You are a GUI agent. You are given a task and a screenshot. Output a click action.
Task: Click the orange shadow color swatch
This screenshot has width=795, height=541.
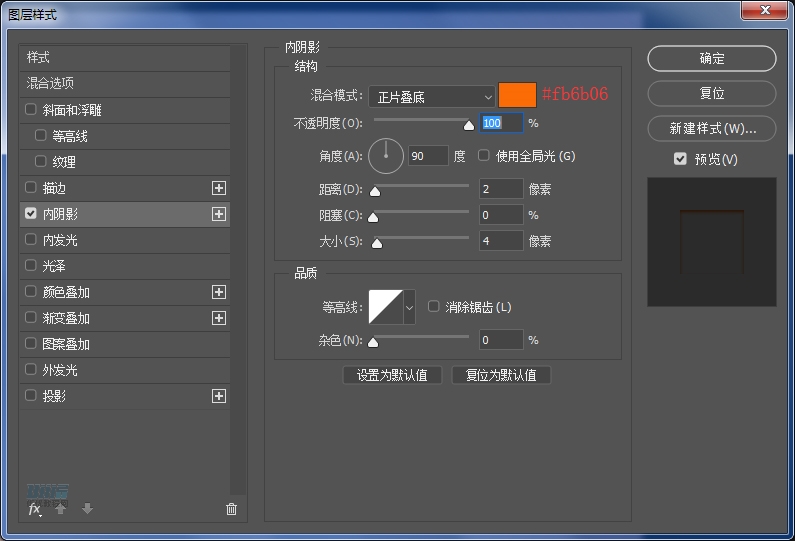click(x=517, y=96)
